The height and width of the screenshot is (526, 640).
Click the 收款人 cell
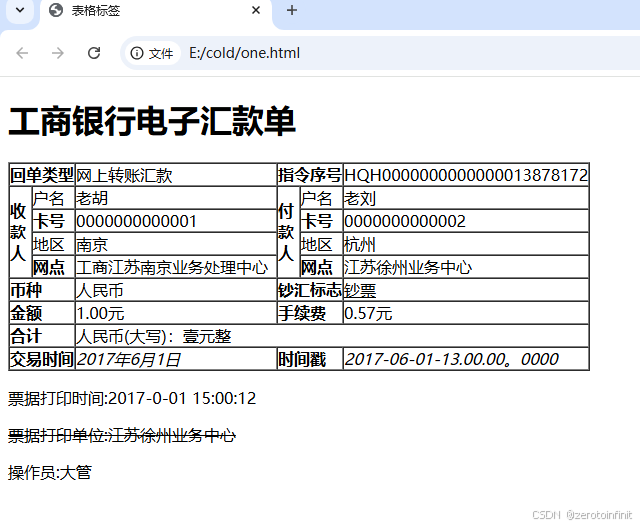pos(20,233)
